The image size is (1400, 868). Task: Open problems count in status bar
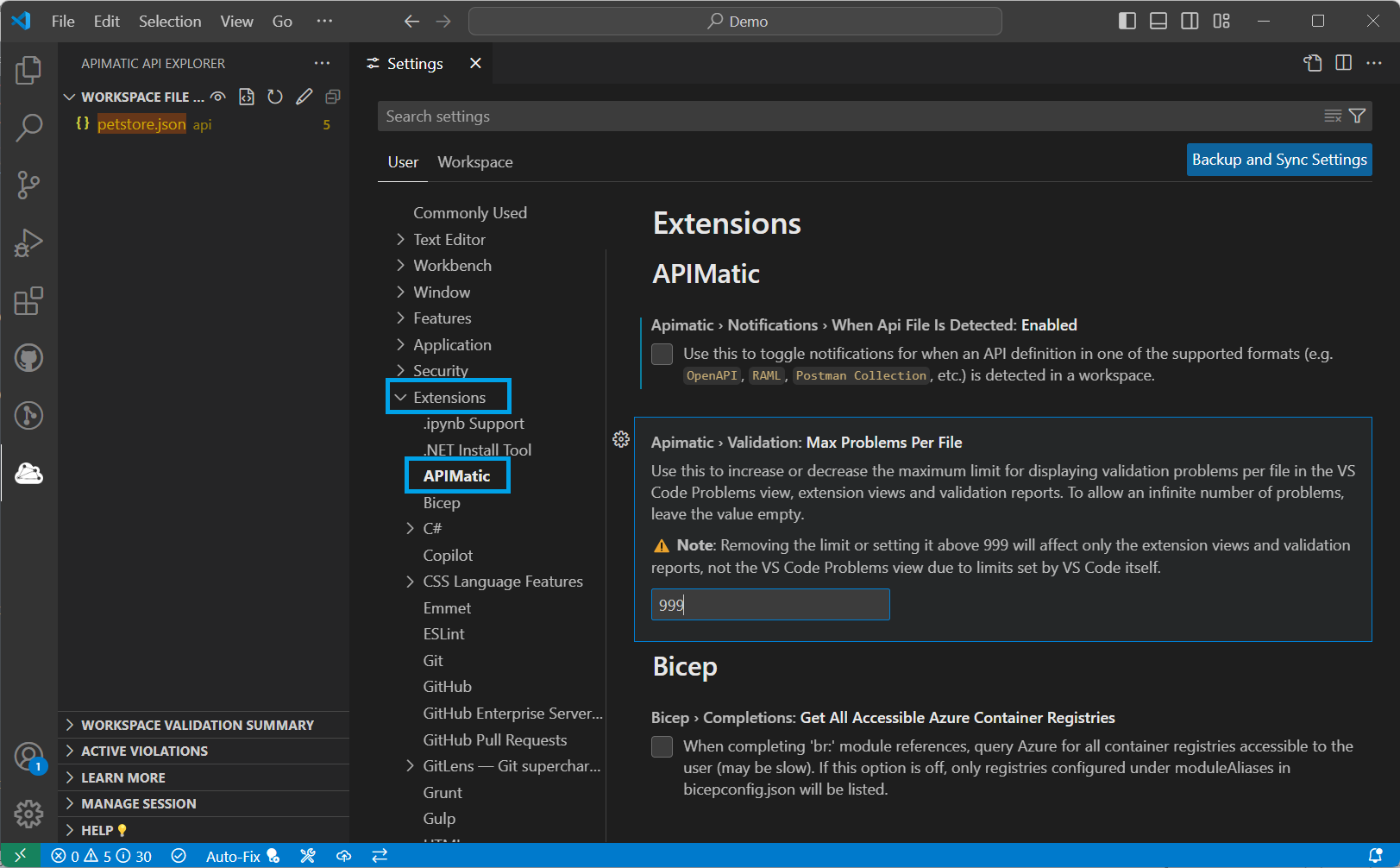tap(101, 856)
